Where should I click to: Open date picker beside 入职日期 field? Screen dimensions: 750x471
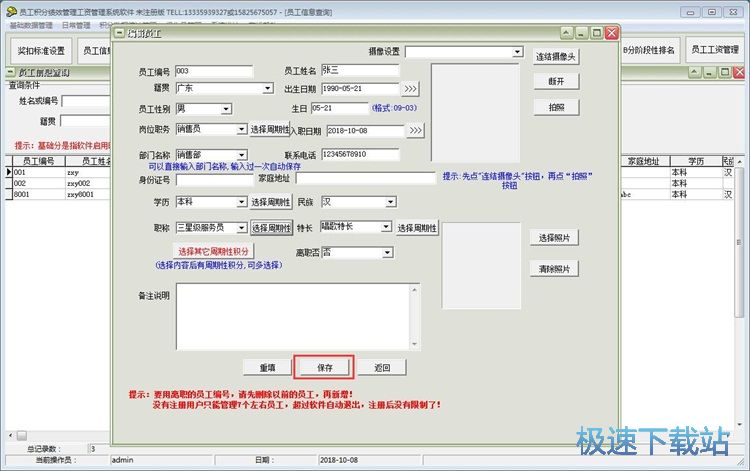(415, 130)
